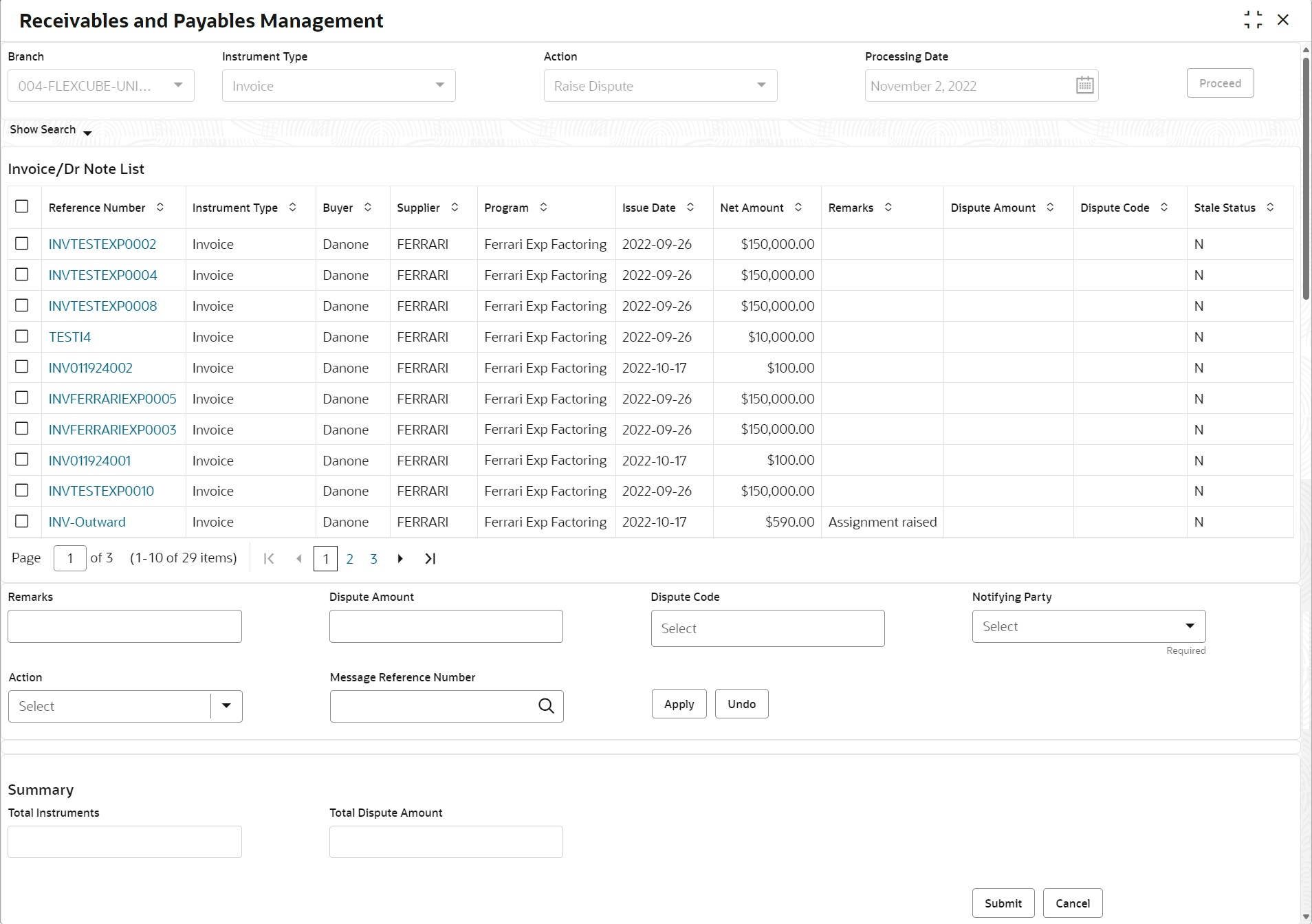Cancel the transaction
Viewport: 1312px width, 924px height.
click(1073, 903)
